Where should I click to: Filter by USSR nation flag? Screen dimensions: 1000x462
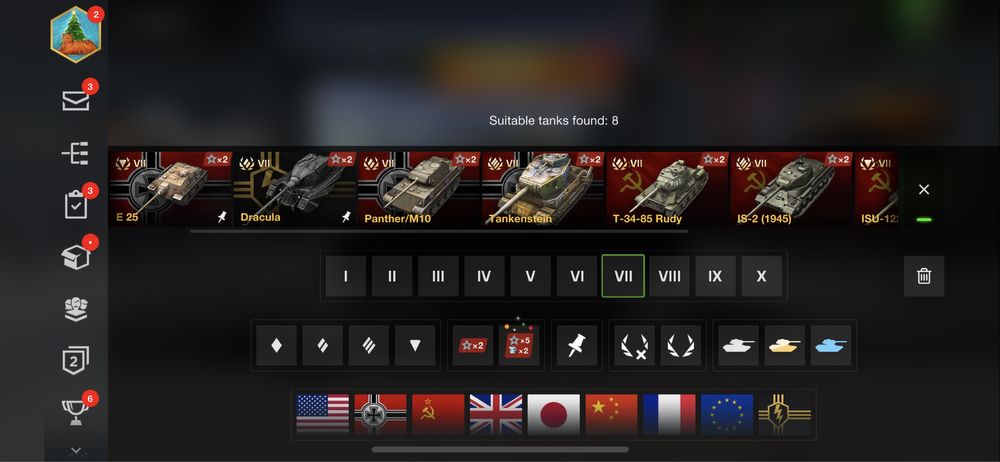(x=438, y=415)
